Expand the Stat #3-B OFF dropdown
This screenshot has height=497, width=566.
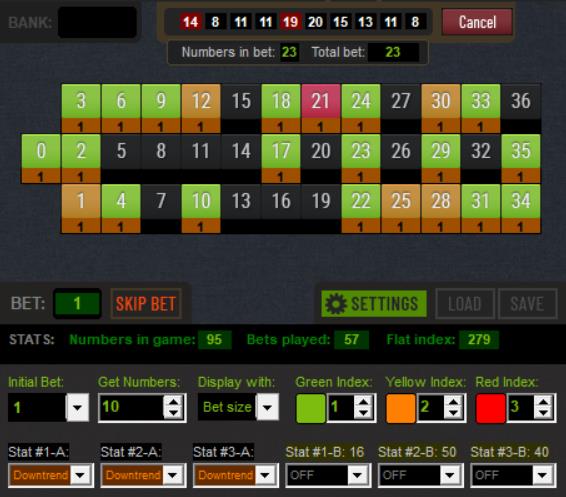pyautogui.click(x=542, y=475)
